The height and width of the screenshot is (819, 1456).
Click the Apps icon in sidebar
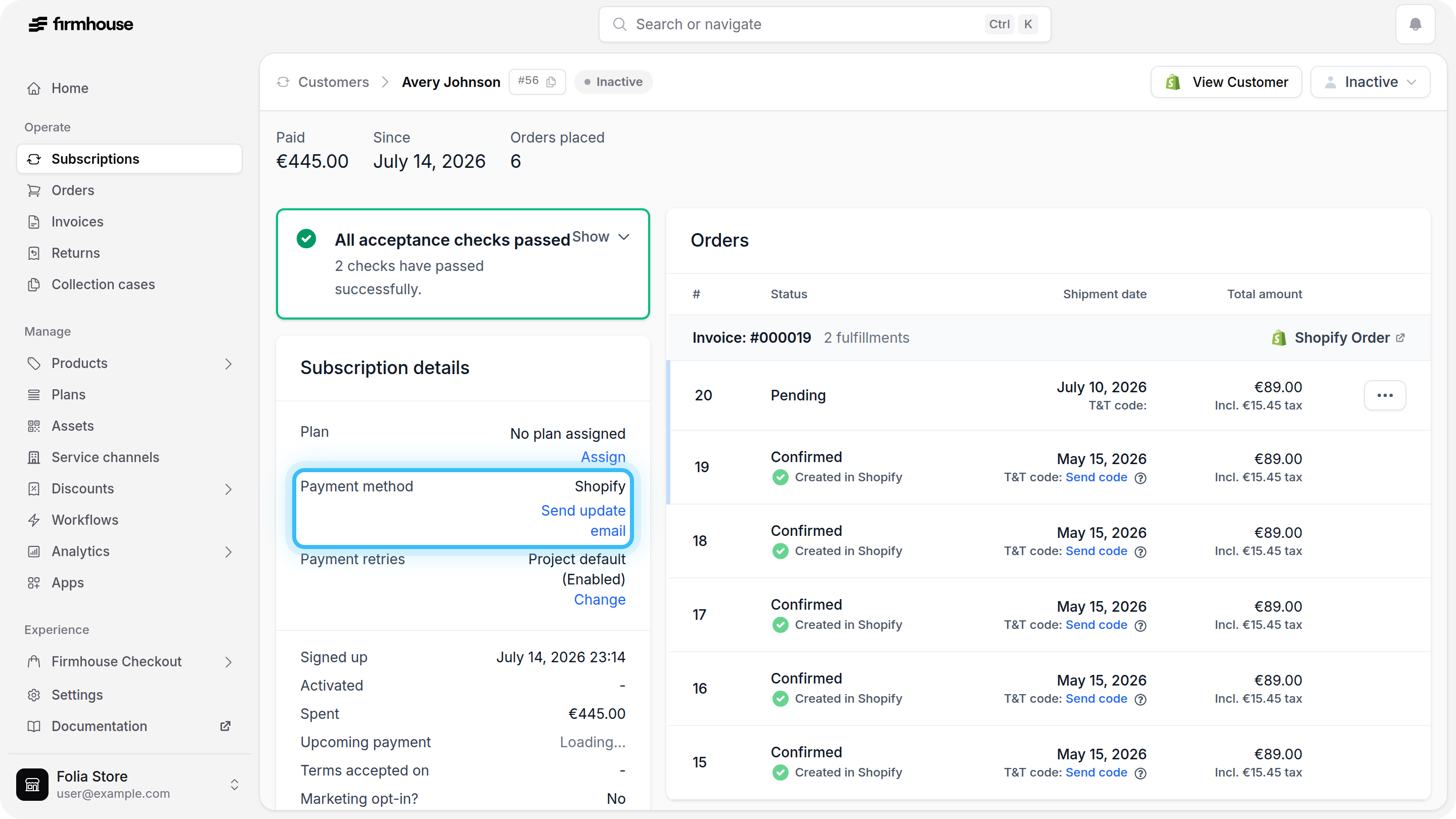[x=34, y=583]
